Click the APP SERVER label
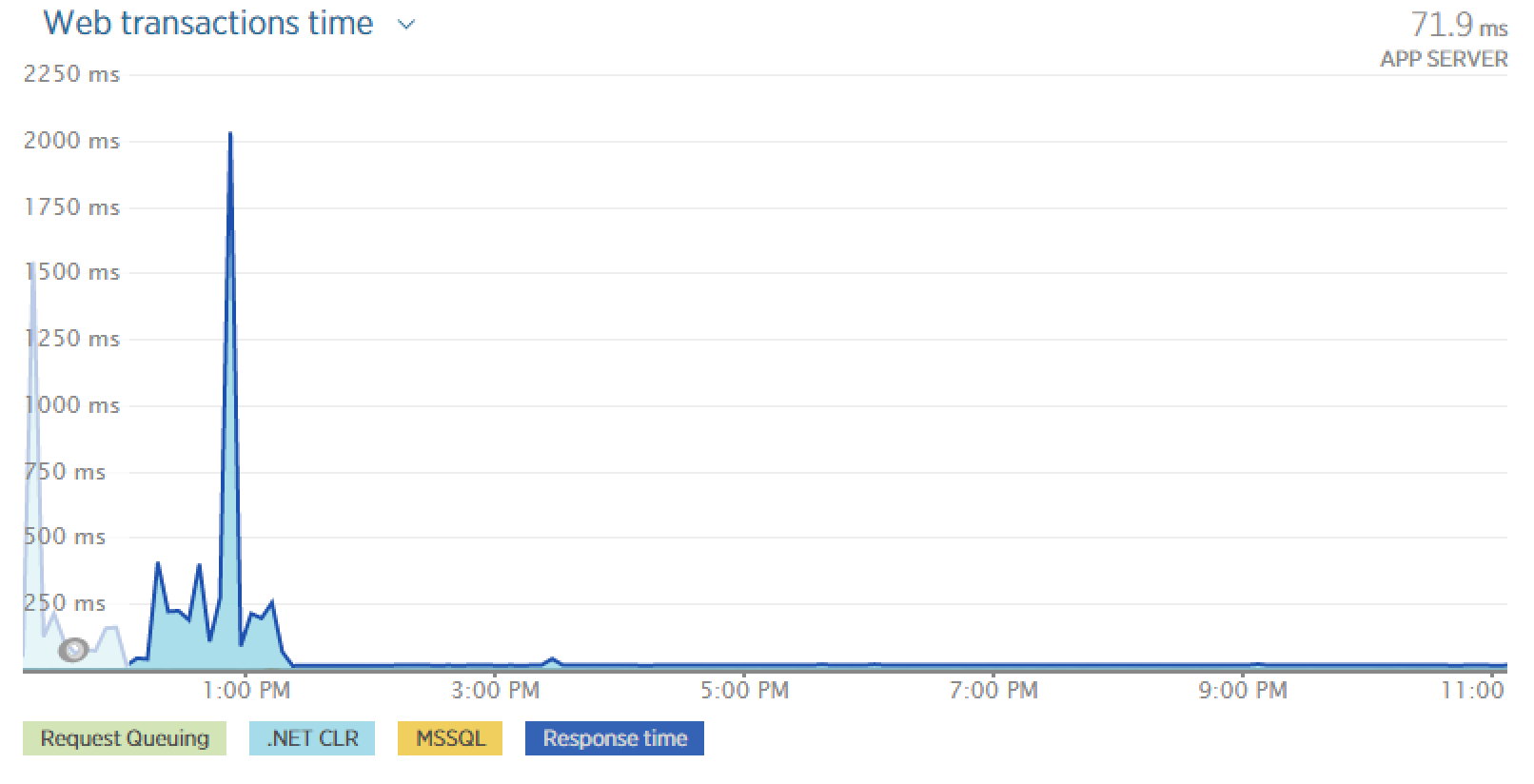 point(1444,59)
